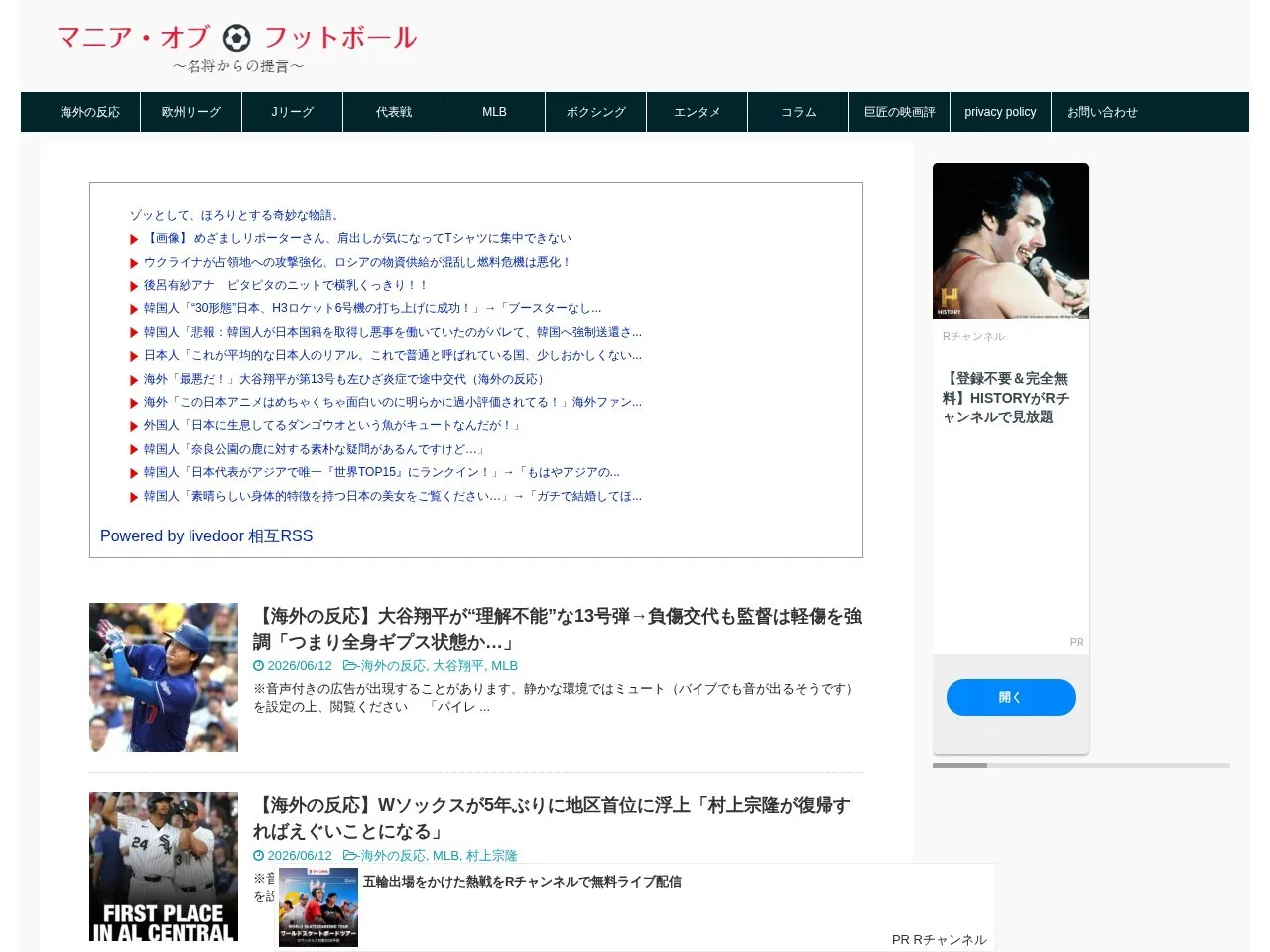Screen dimensions: 1270x952
Task: Open the privacy policy menu item
Action: (x=1000, y=112)
